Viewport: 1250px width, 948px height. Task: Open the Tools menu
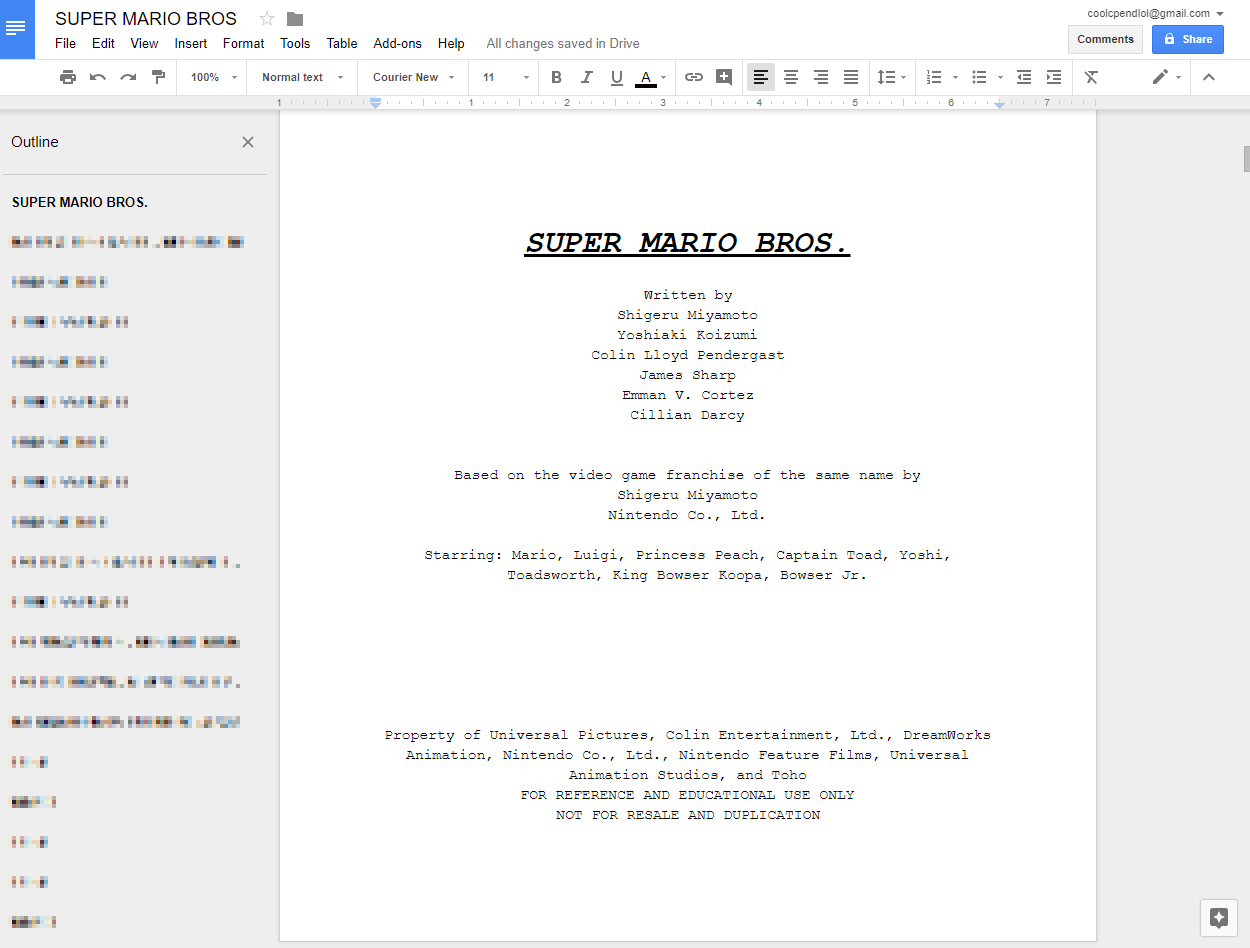pyautogui.click(x=295, y=43)
